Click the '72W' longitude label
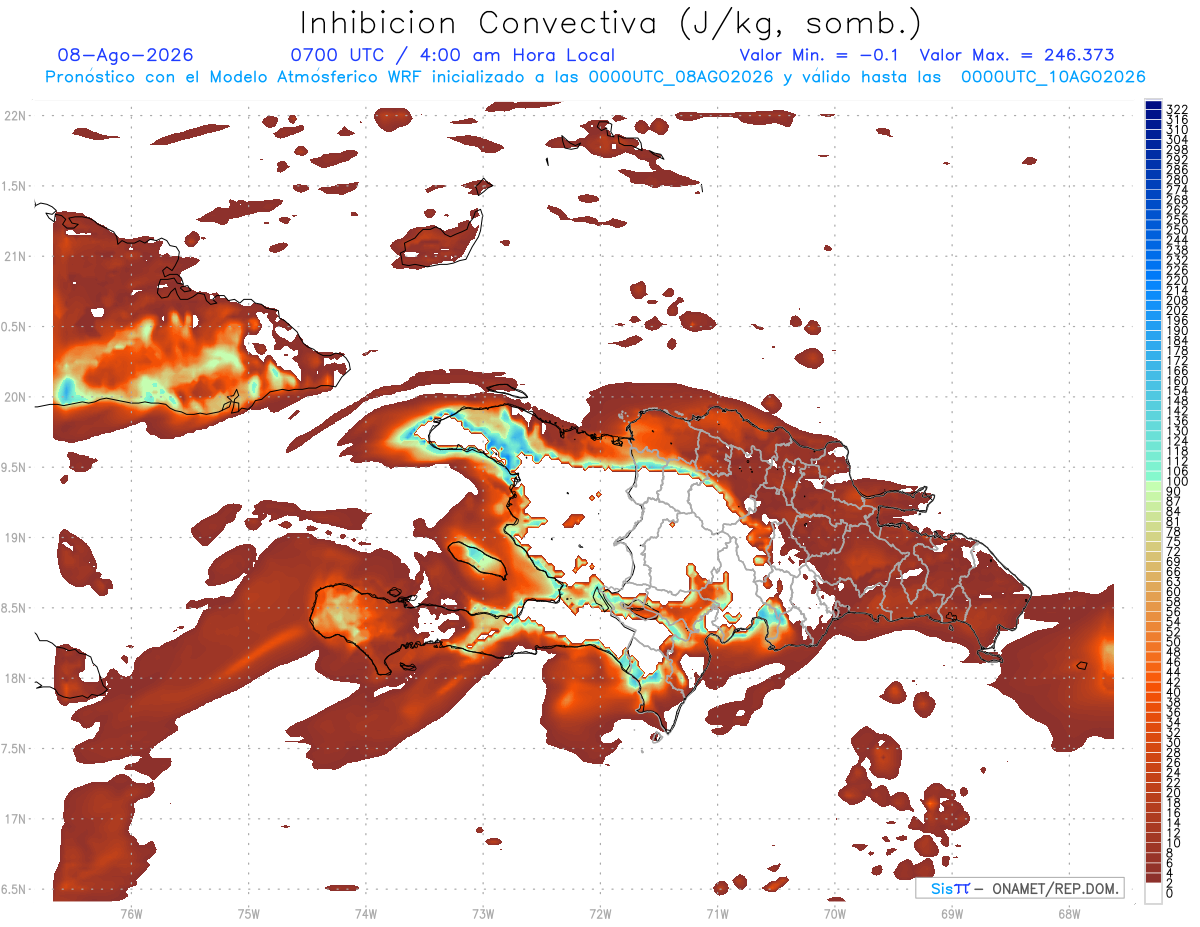The image size is (1200, 927). pyautogui.click(x=600, y=913)
